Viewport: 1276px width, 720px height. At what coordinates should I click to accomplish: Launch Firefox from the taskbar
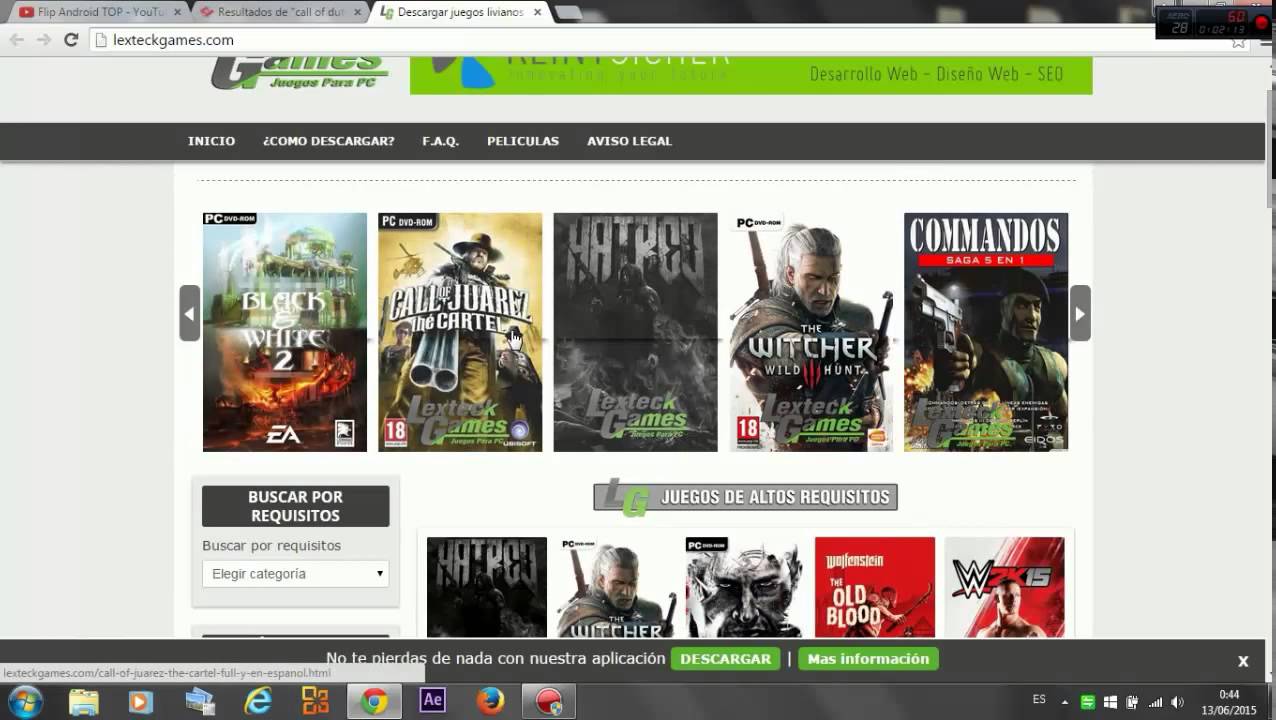(490, 702)
